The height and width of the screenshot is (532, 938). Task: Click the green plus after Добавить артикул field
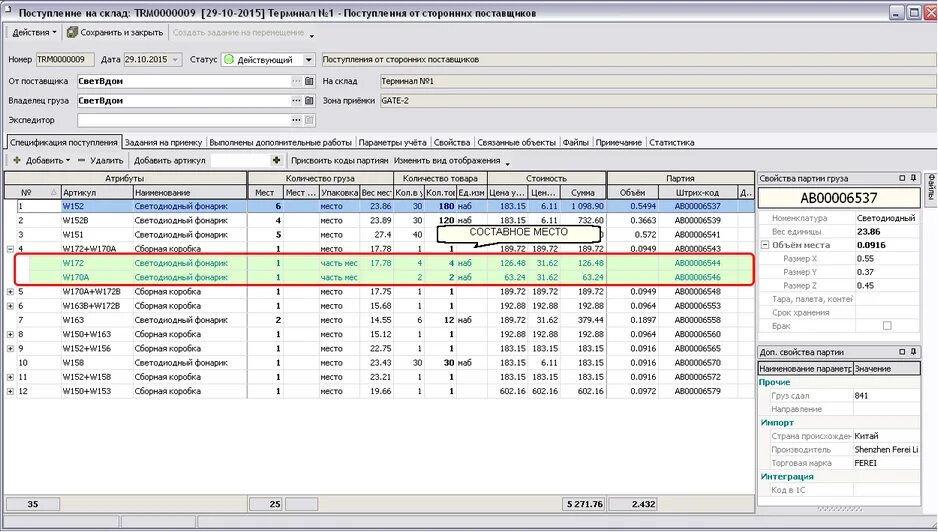click(x=276, y=160)
